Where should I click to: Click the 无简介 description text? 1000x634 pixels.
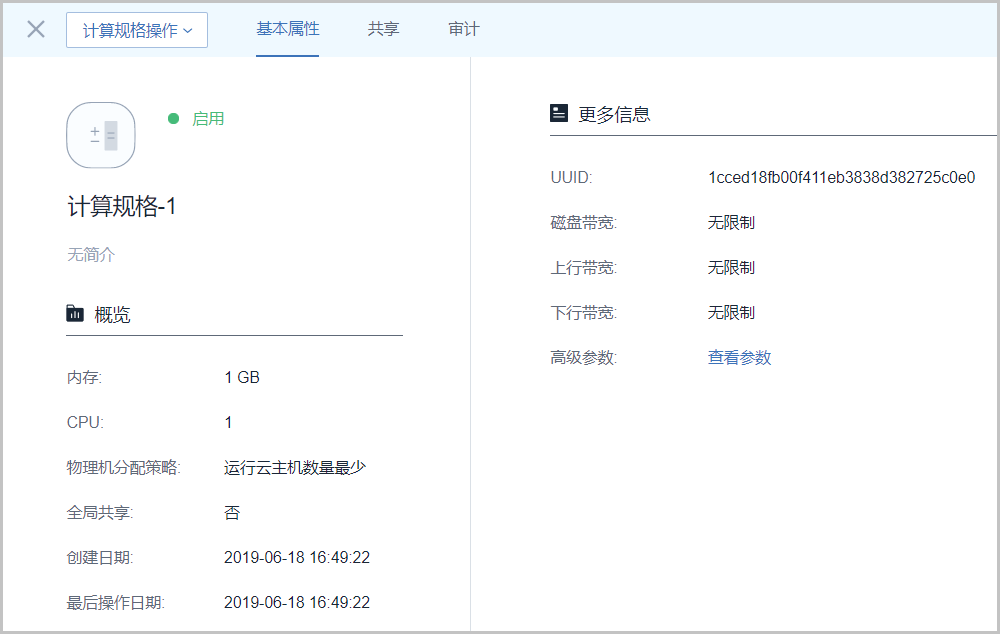click(91, 254)
